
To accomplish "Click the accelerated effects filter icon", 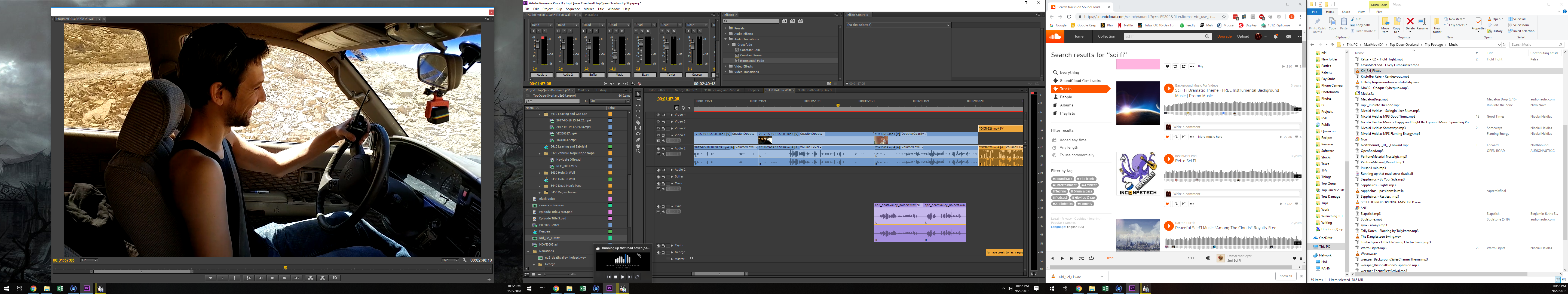I will point(785,21).
